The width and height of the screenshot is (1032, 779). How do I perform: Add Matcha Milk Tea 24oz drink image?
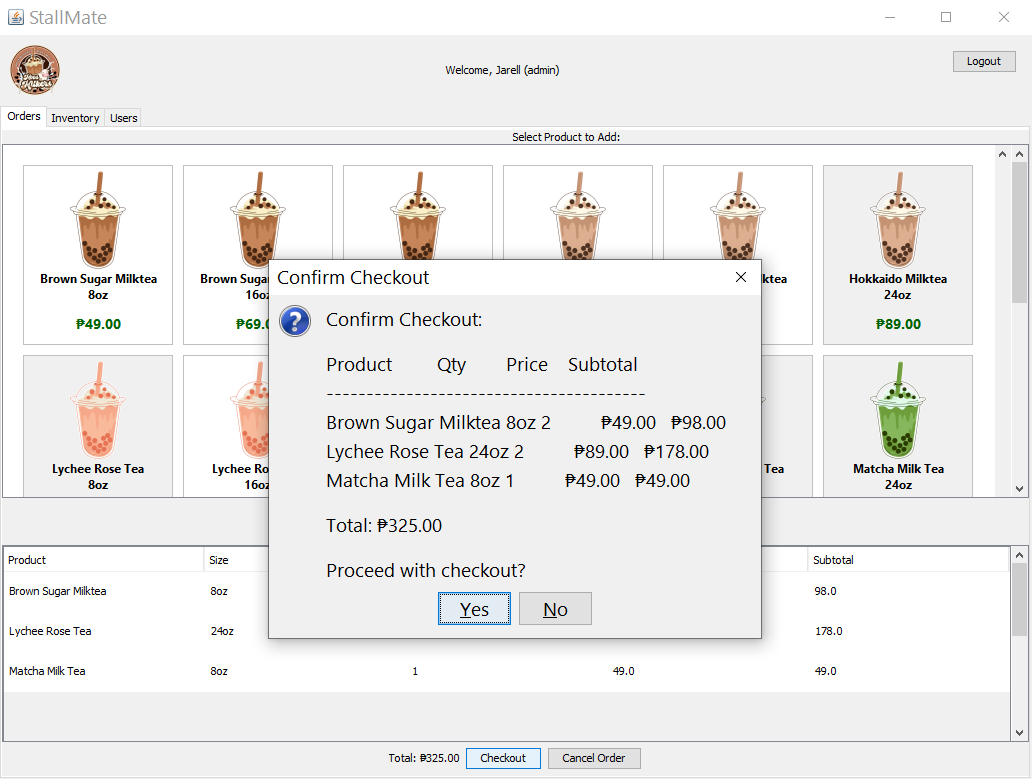[x=898, y=409]
